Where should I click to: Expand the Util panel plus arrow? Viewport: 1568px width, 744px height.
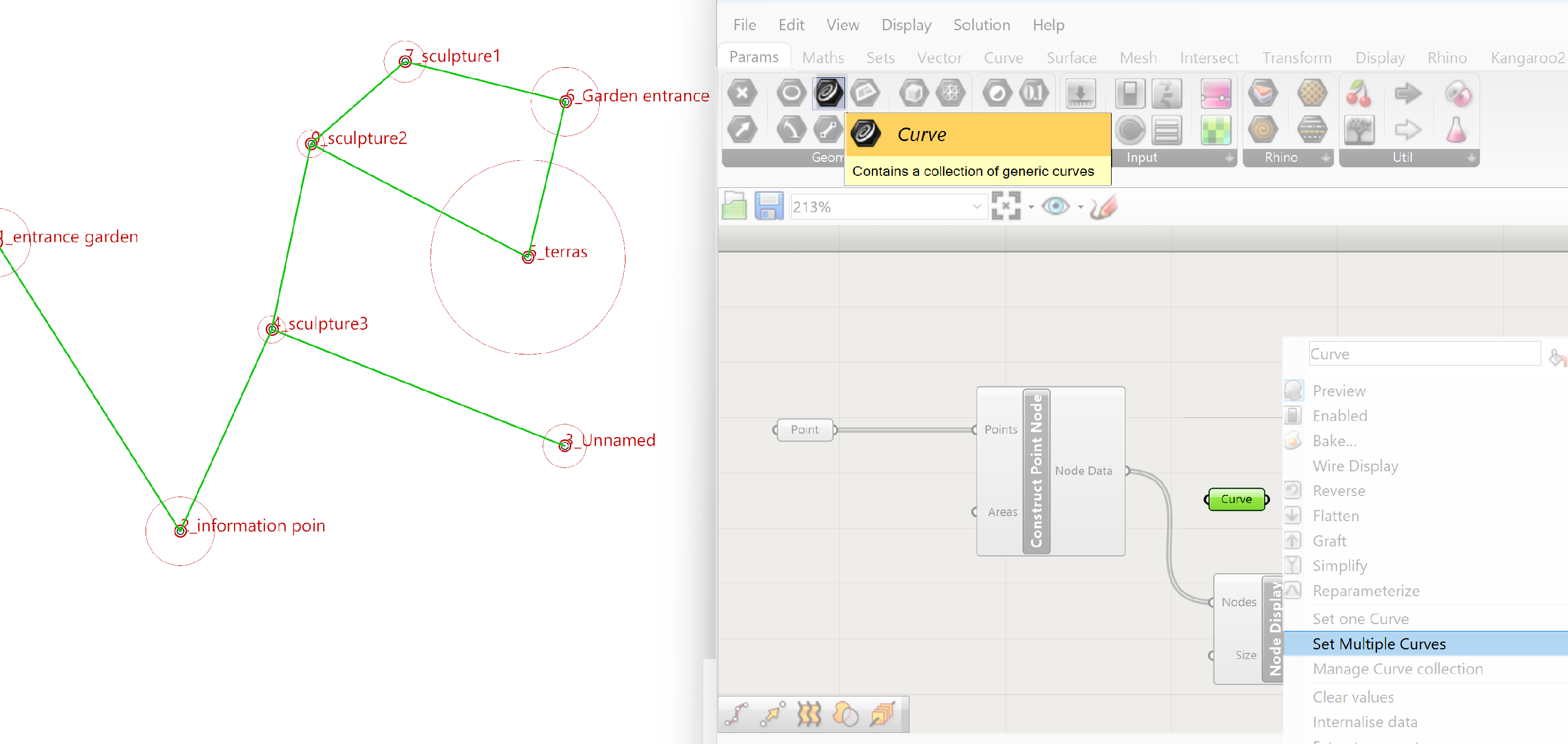click(x=1471, y=157)
